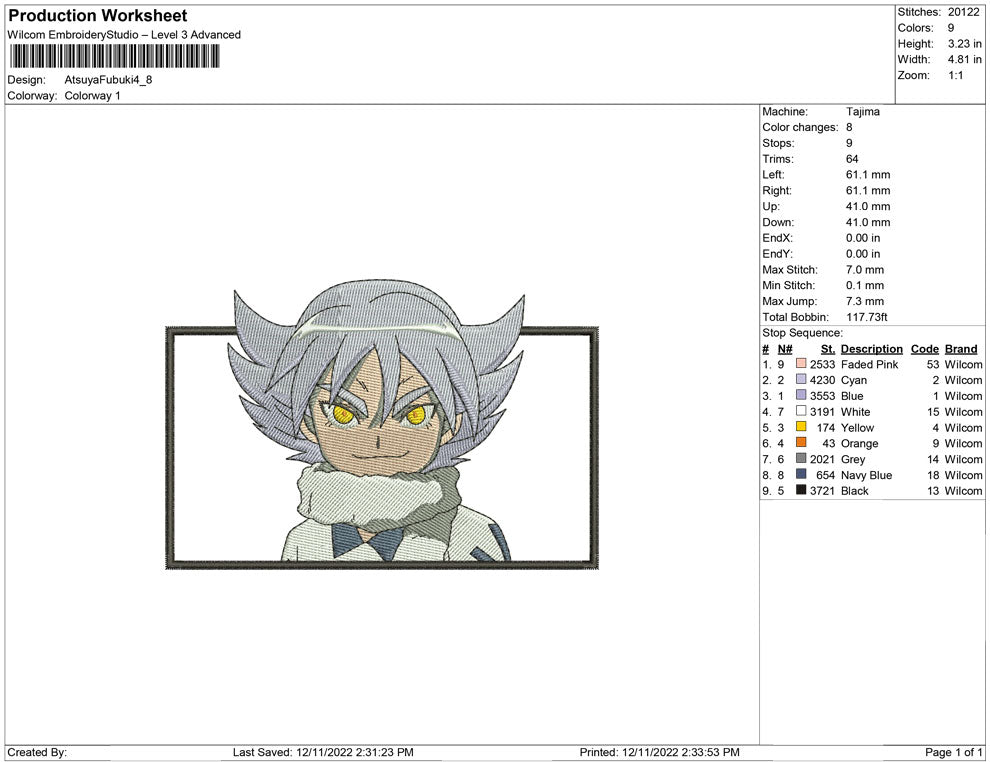Click the Grey thread color swatch
990x762 pixels.
(x=801, y=458)
